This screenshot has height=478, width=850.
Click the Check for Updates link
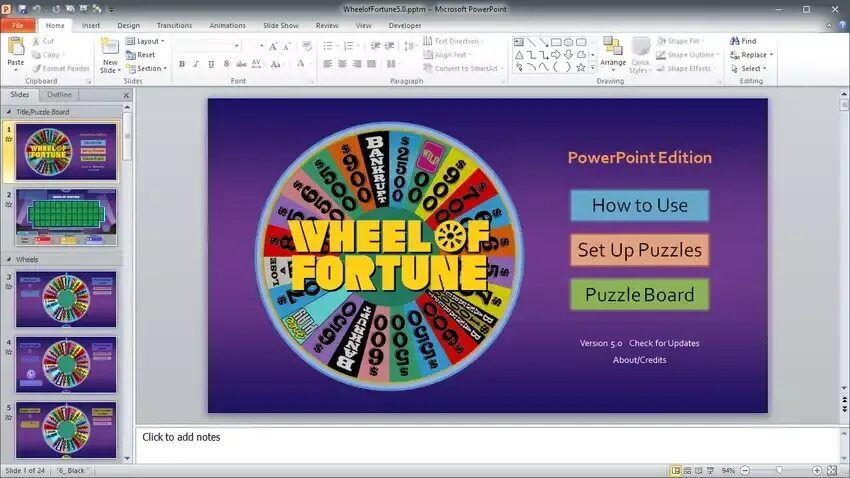pos(664,343)
